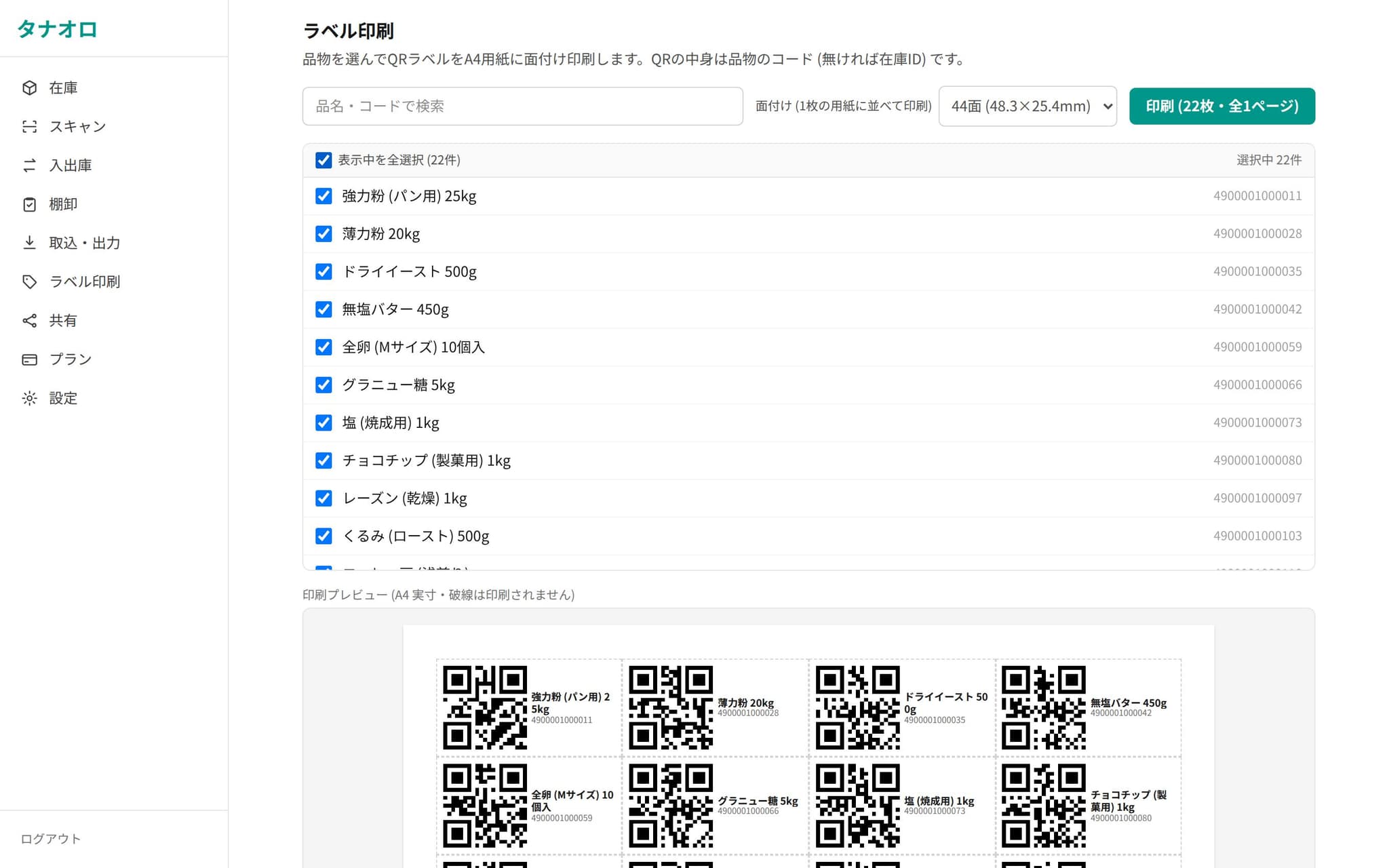Click the 無塩バター 450g QR label preview
The image size is (1389, 868).
pos(1088,707)
